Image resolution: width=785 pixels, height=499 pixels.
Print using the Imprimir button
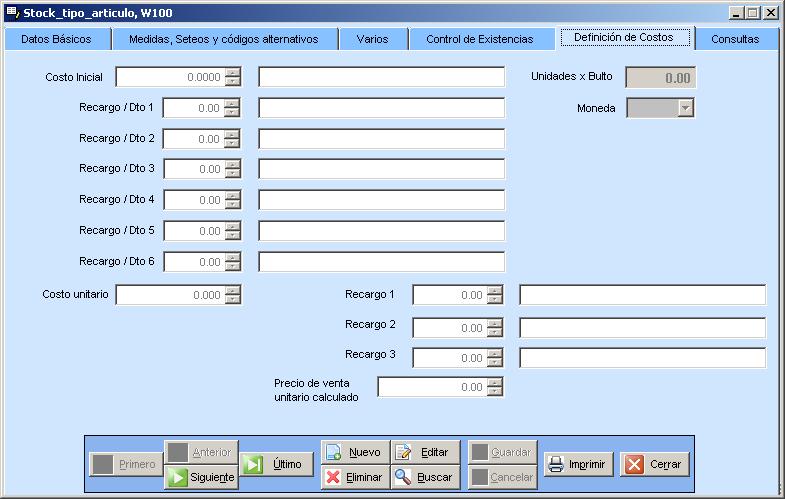click(x=578, y=464)
